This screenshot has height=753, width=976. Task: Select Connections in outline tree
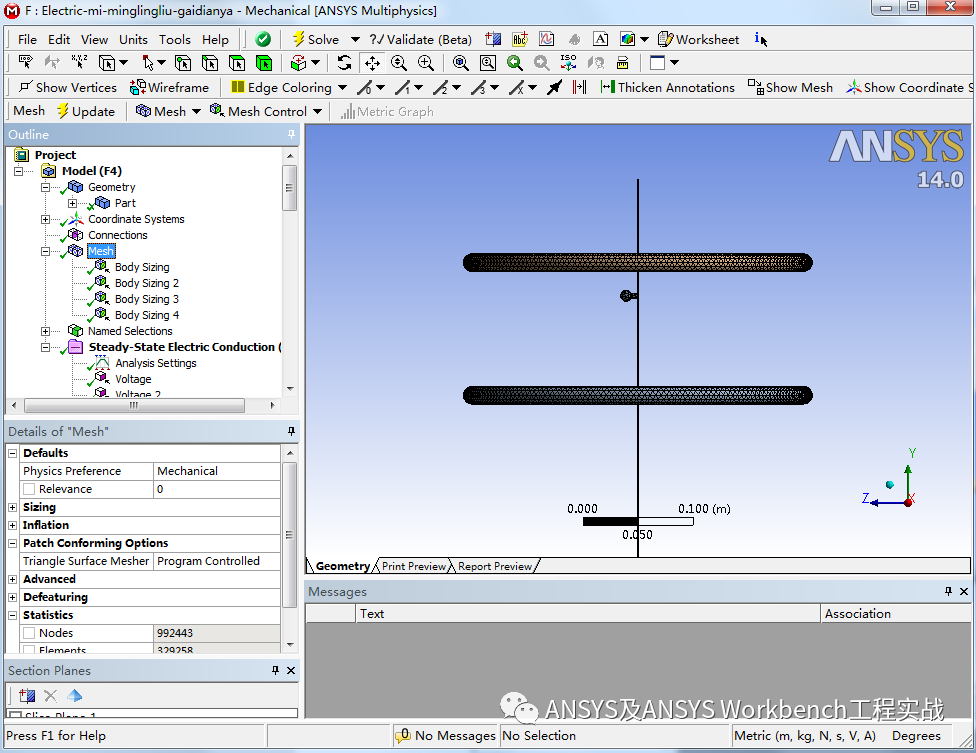pos(118,235)
